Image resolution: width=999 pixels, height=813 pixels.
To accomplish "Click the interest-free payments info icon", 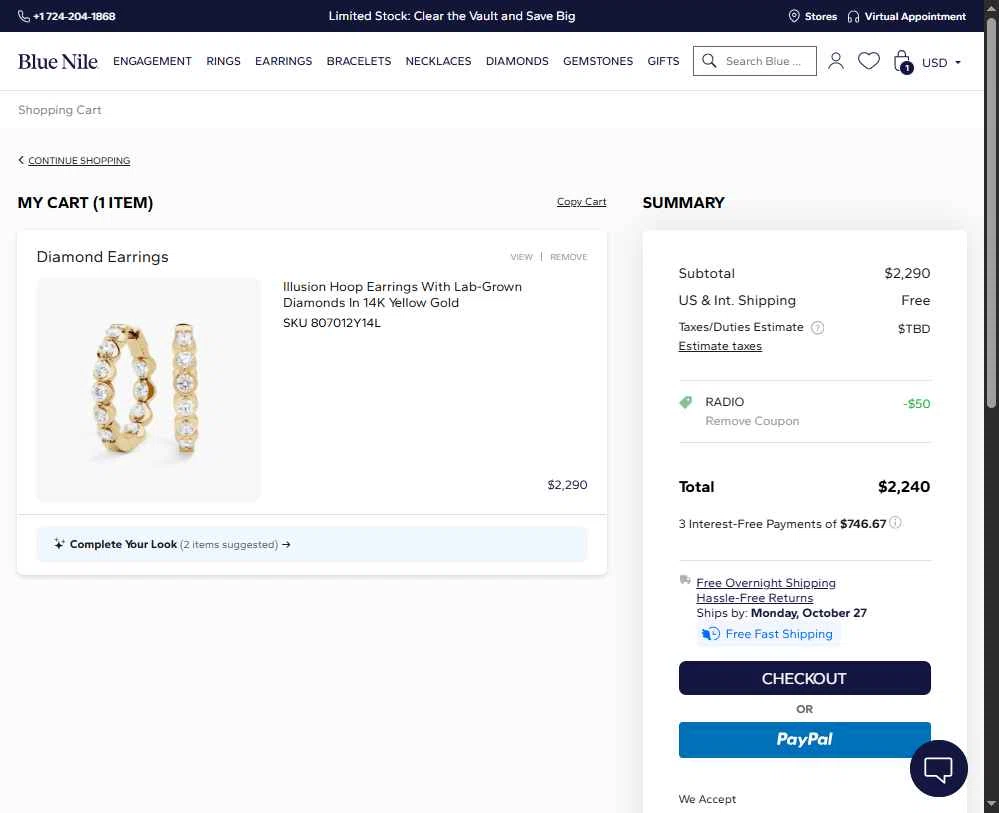I will pos(895,522).
